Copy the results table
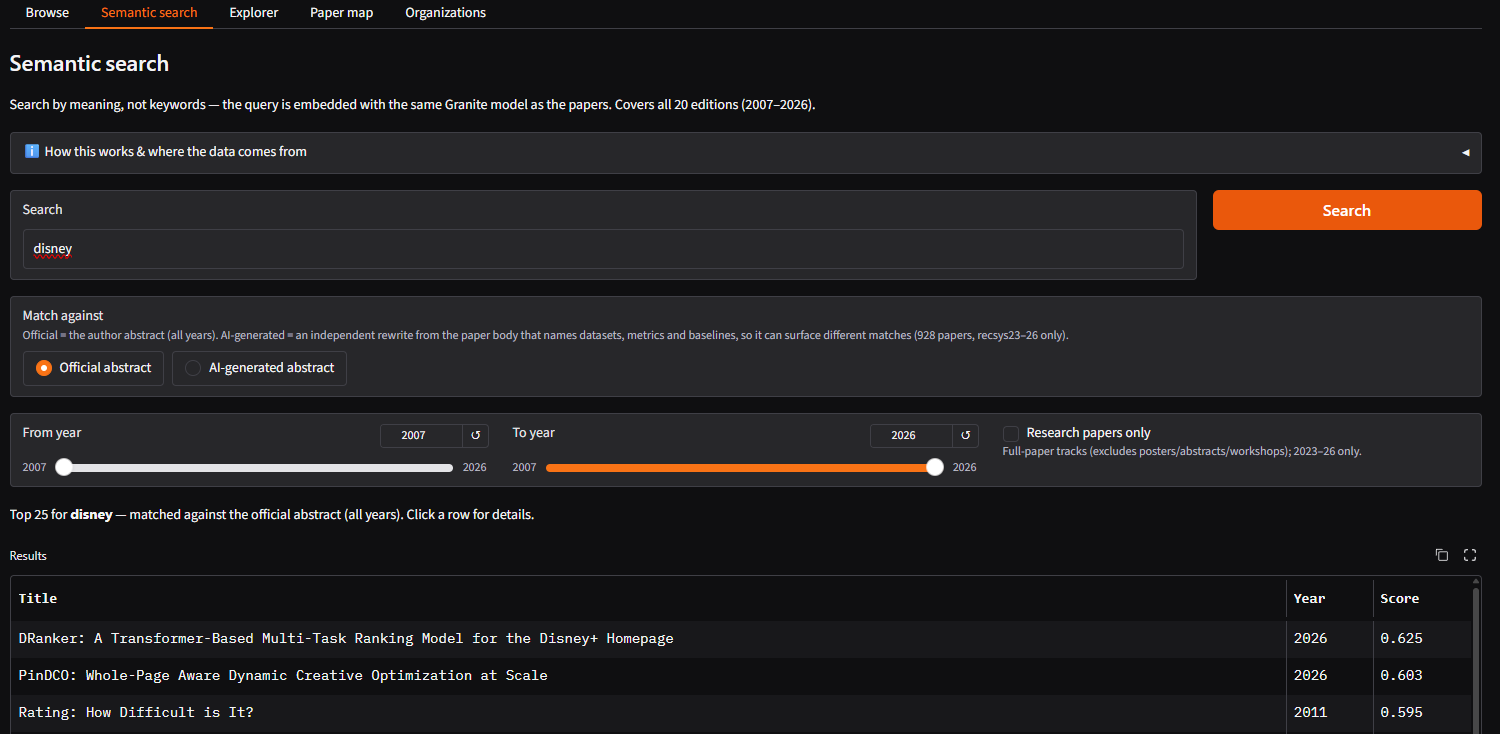This screenshot has height=734, width=1500. coord(1441,555)
